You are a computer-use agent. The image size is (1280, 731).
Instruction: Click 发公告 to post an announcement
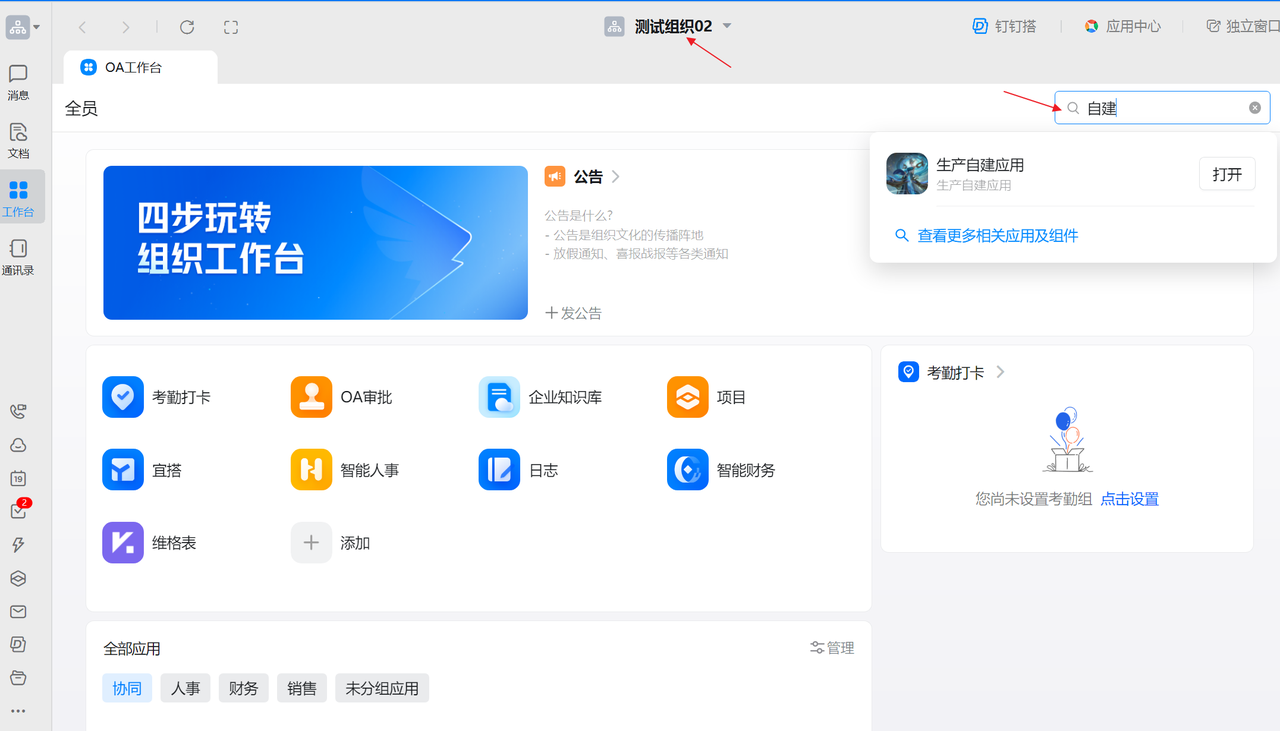point(574,313)
